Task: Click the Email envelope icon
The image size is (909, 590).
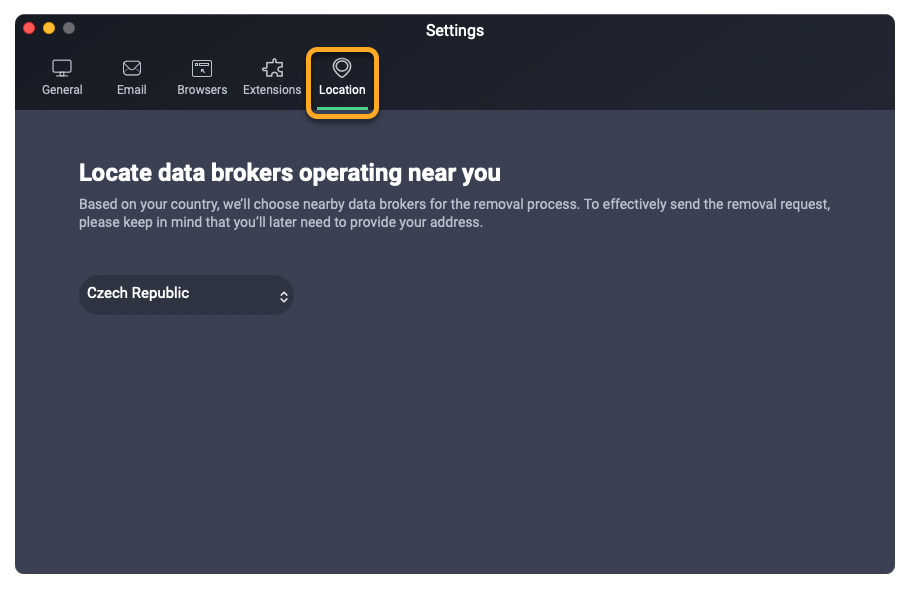Action: (x=132, y=68)
